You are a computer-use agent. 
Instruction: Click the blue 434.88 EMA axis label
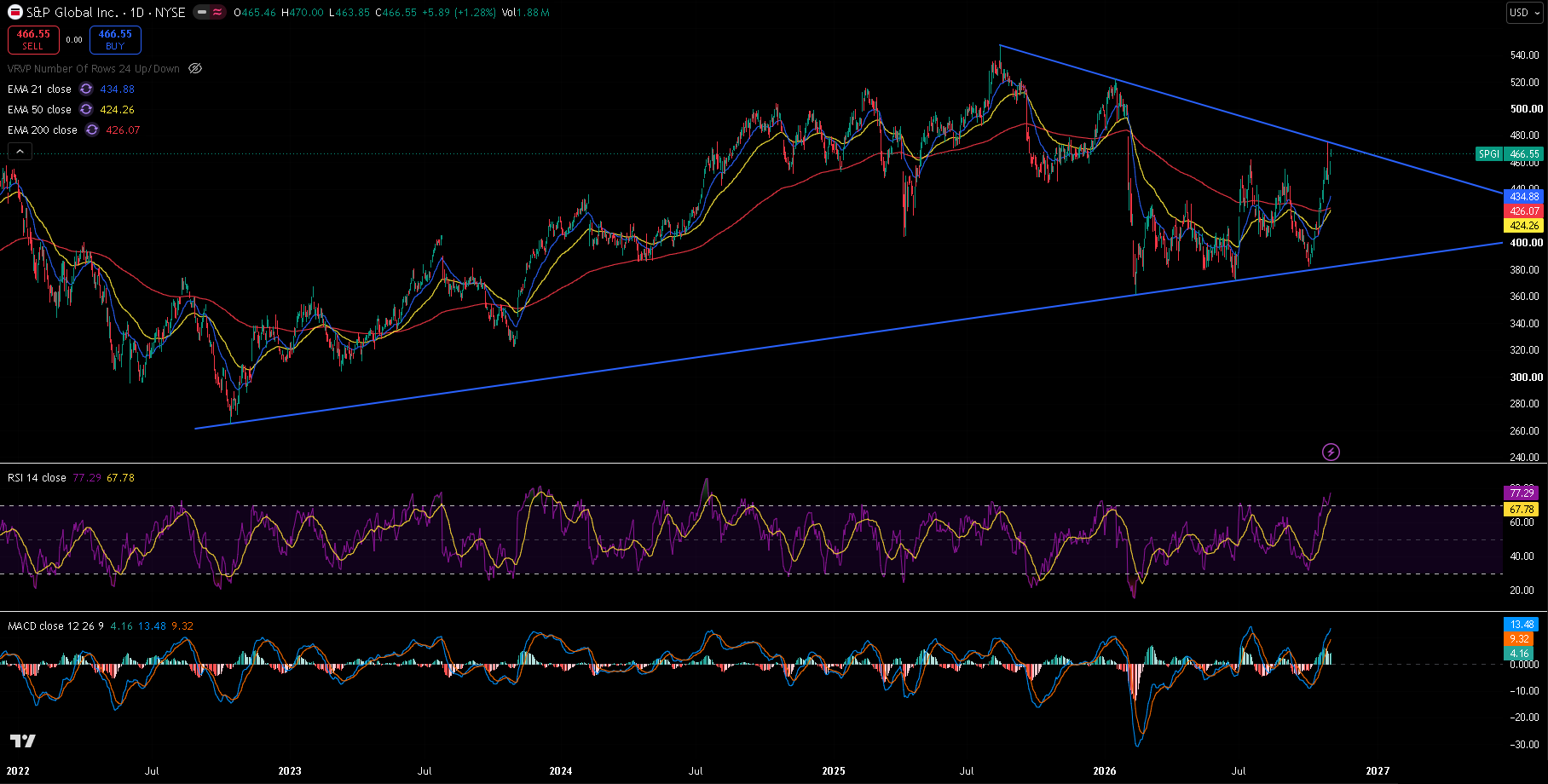[x=1524, y=197]
